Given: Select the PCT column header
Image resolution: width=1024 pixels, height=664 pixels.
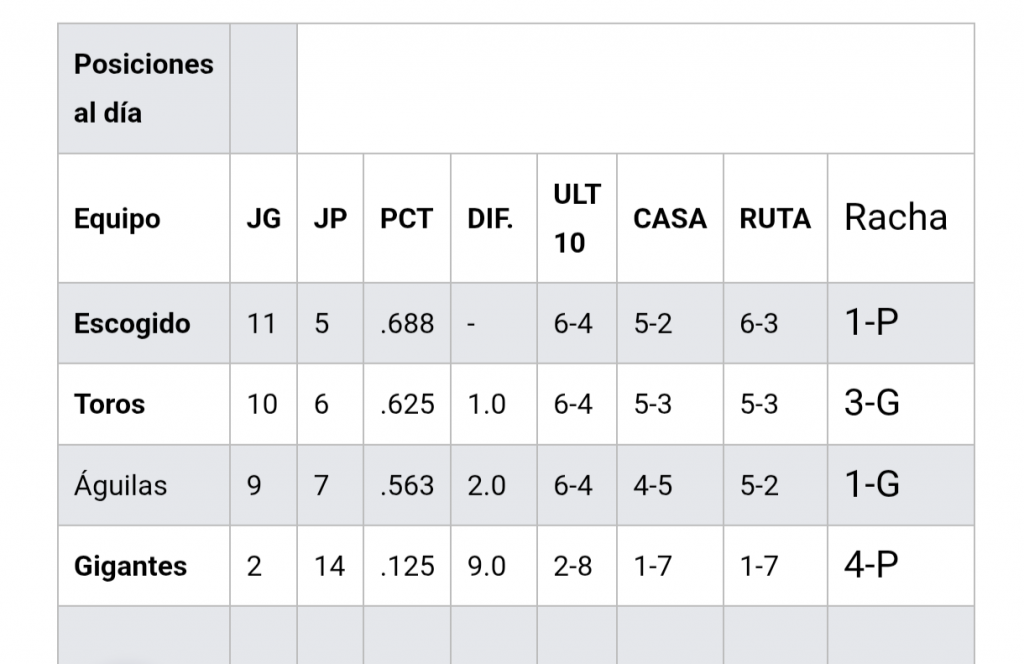Looking at the screenshot, I should [x=406, y=219].
